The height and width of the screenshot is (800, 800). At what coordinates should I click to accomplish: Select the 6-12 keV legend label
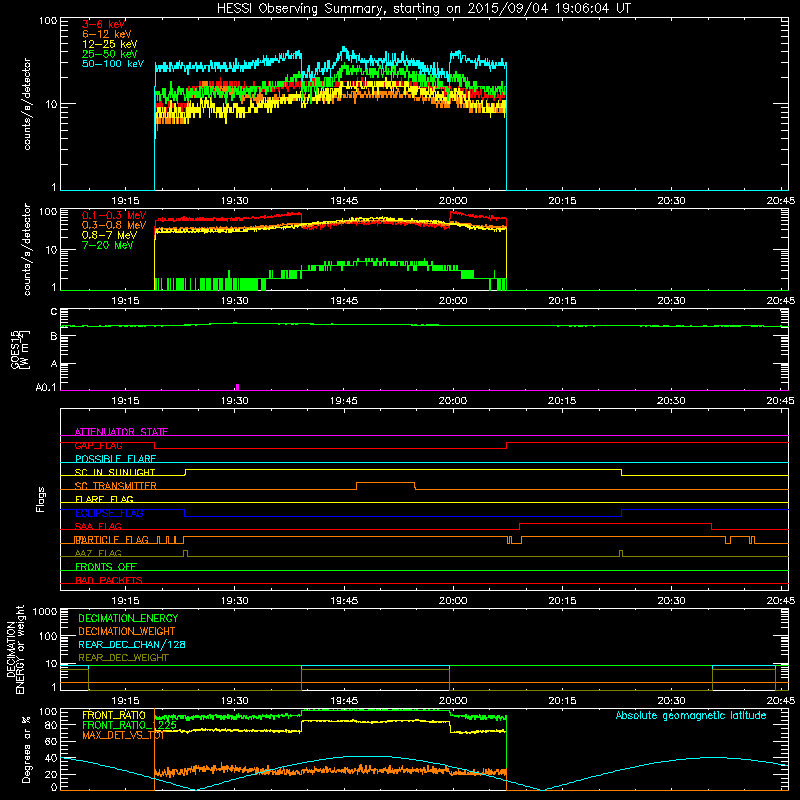click(107, 34)
